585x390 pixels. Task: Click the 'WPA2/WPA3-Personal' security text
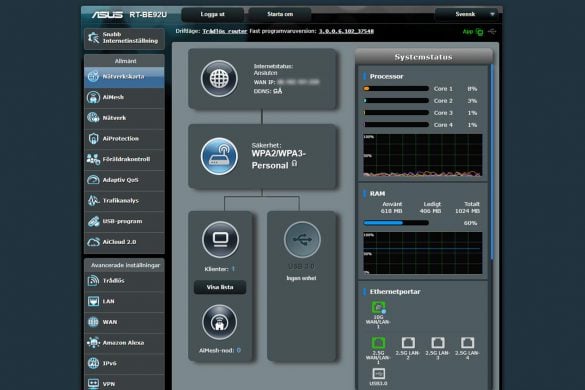(278, 160)
